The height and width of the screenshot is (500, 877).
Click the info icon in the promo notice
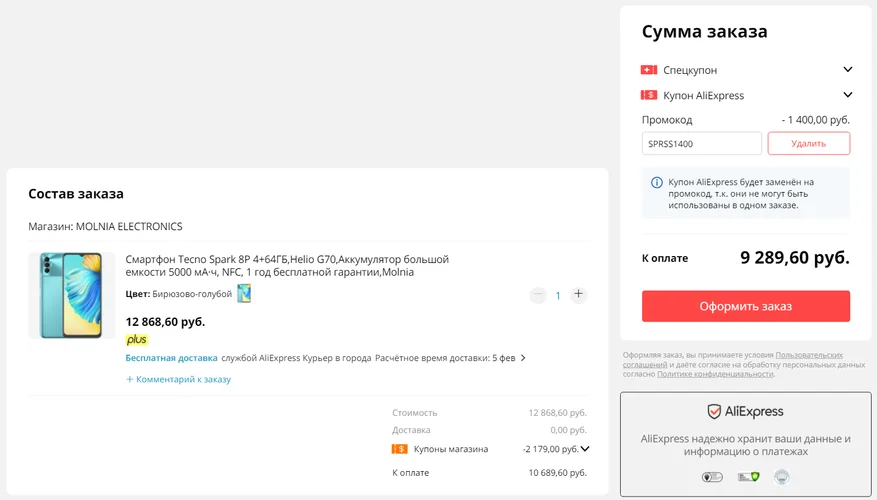click(x=657, y=182)
